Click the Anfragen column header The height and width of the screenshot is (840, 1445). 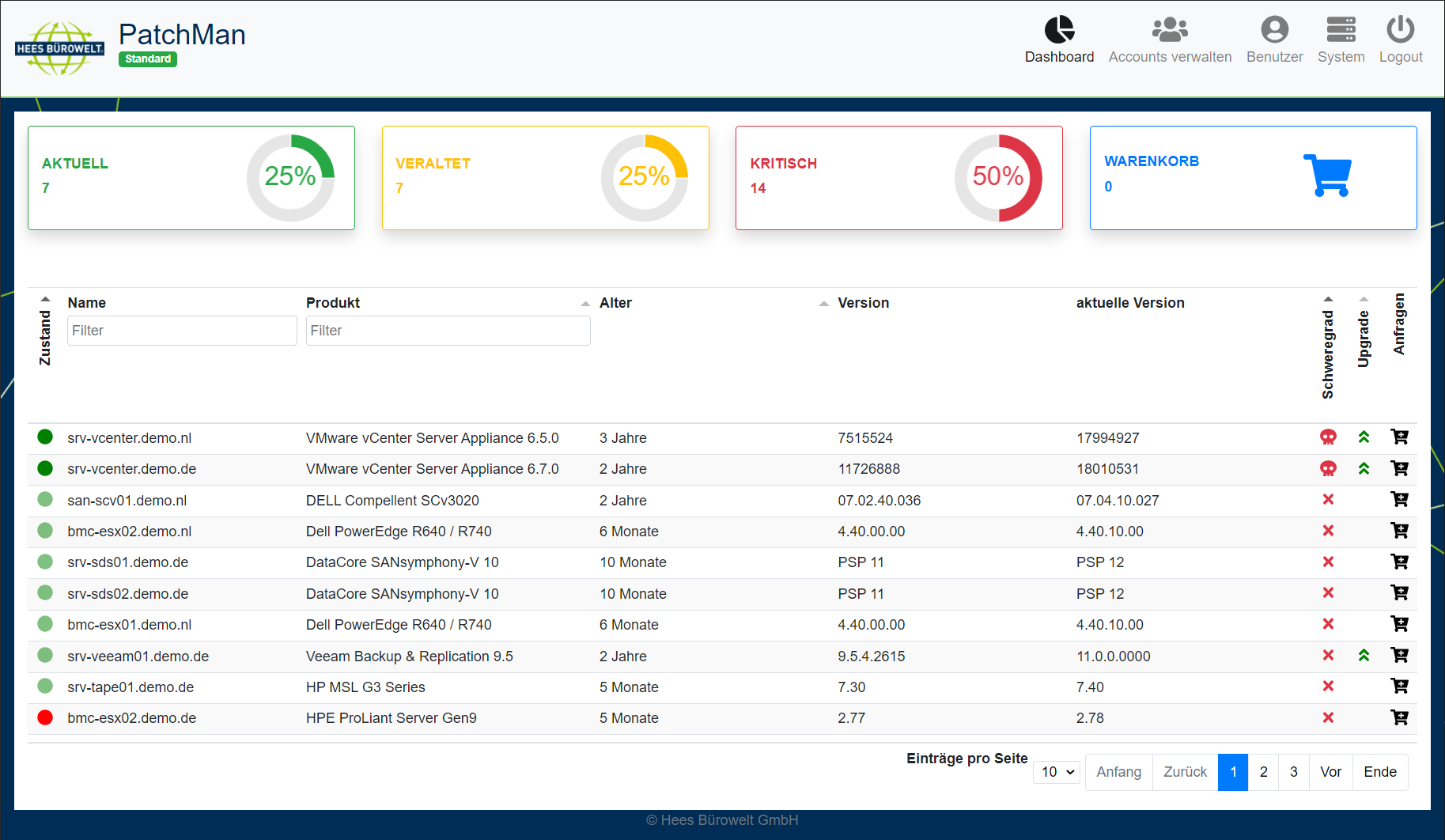(x=1399, y=324)
